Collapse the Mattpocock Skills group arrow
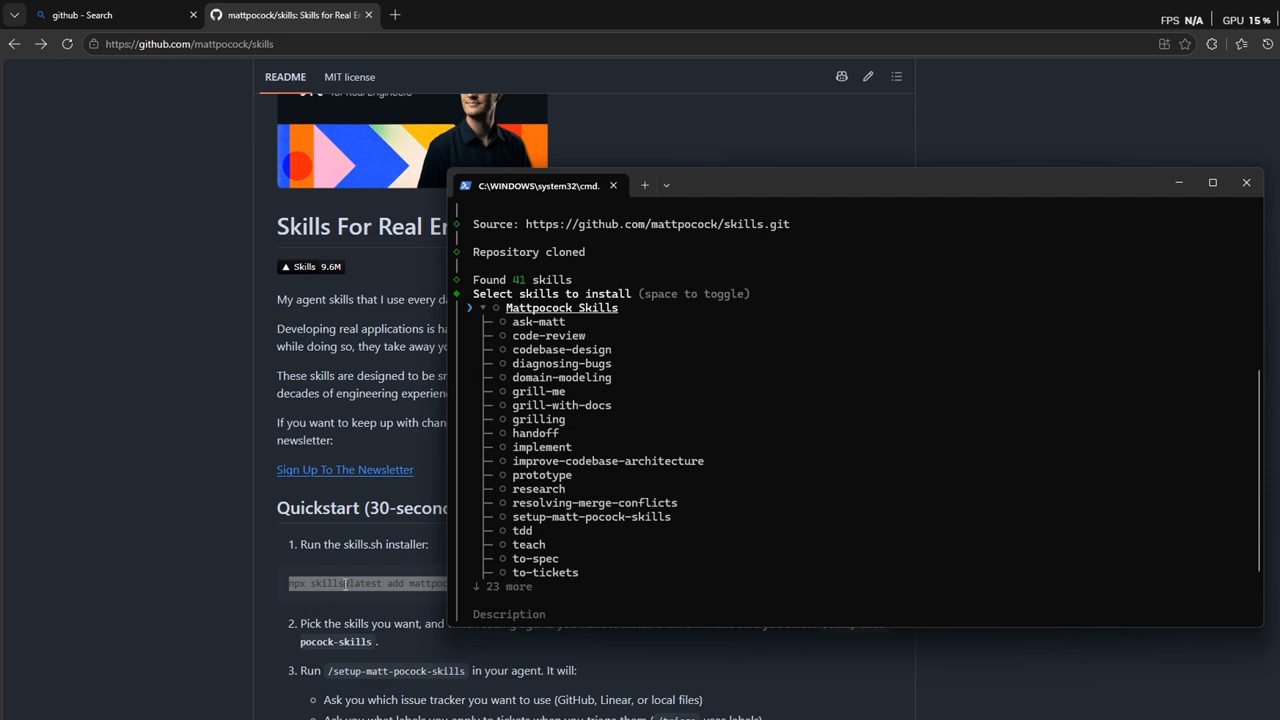The height and width of the screenshot is (720, 1280). pyautogui.click(x=483, y=308)
